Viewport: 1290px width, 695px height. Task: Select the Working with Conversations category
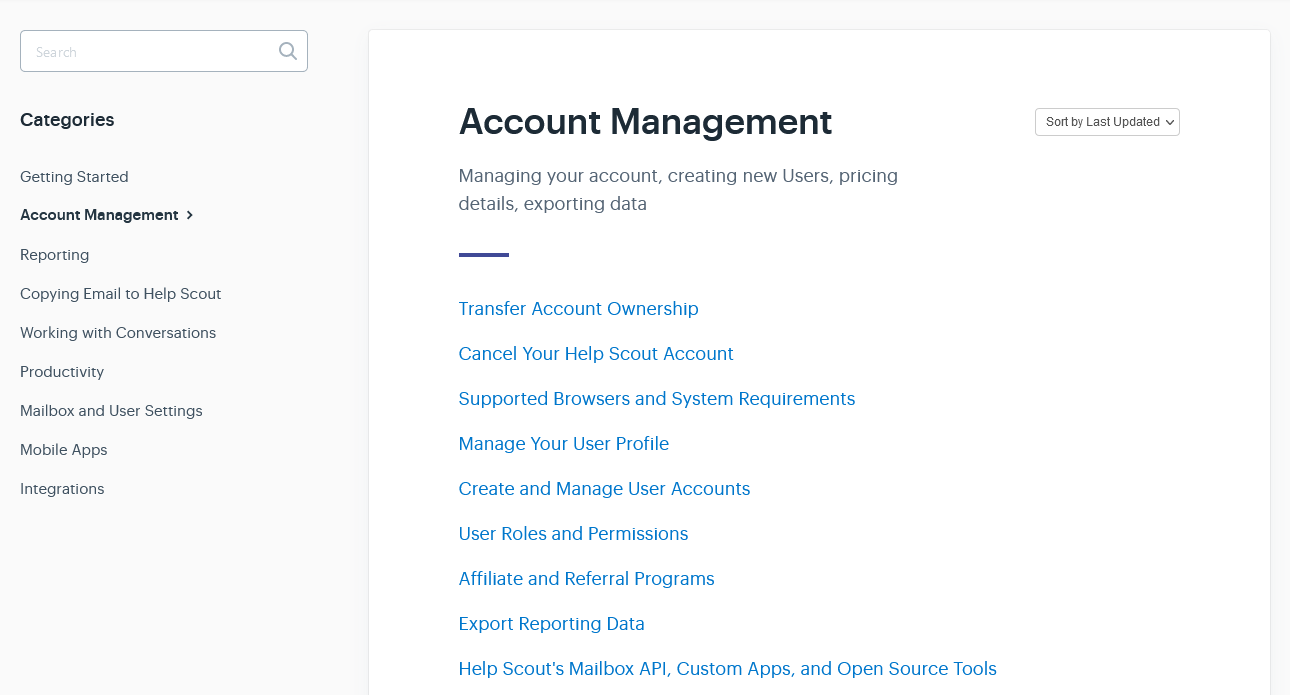(x=118, y=333)
